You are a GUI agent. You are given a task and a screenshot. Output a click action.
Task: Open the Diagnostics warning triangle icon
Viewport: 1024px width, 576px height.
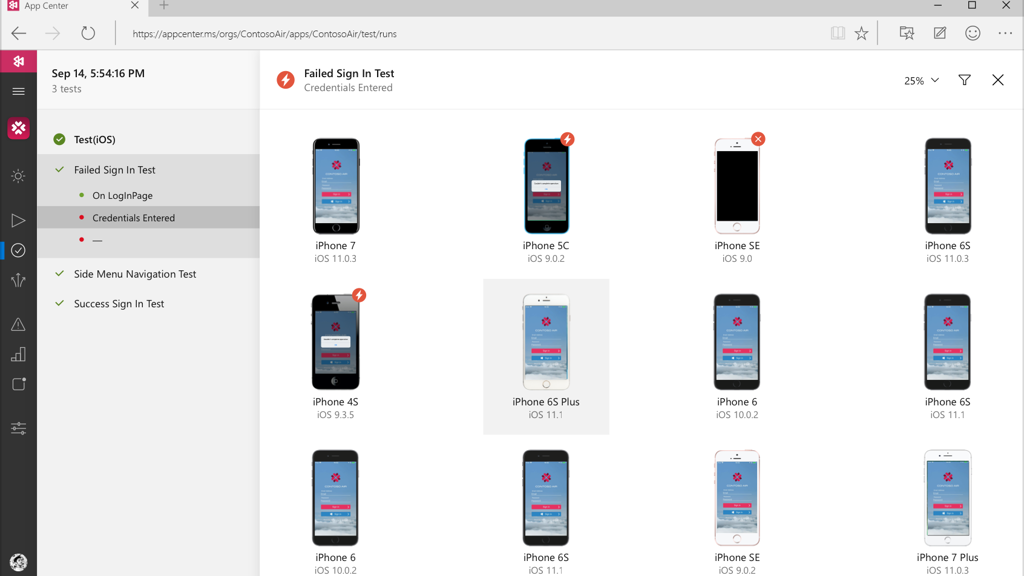point(18,325)
